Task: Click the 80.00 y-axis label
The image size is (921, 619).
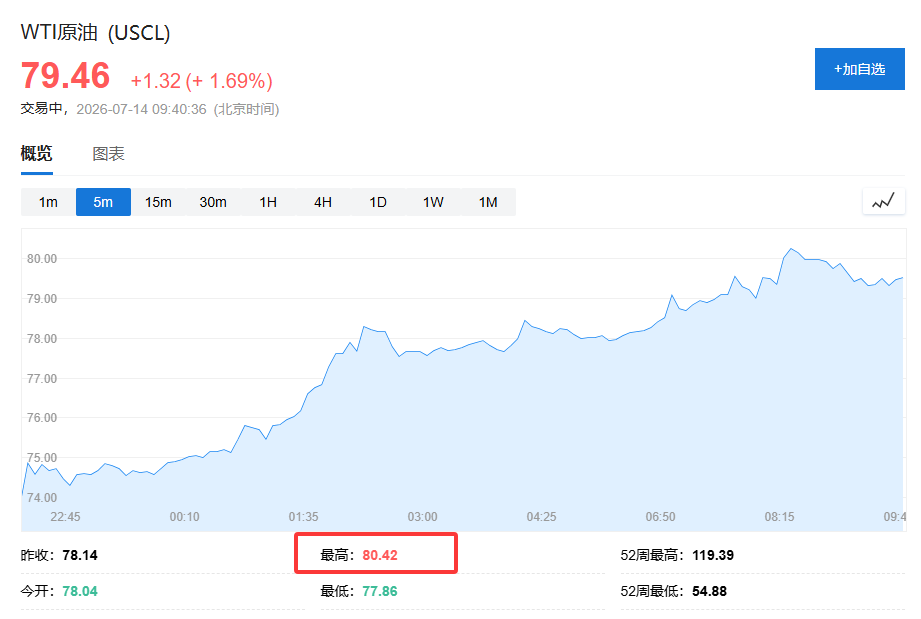Action: point(42,259)
